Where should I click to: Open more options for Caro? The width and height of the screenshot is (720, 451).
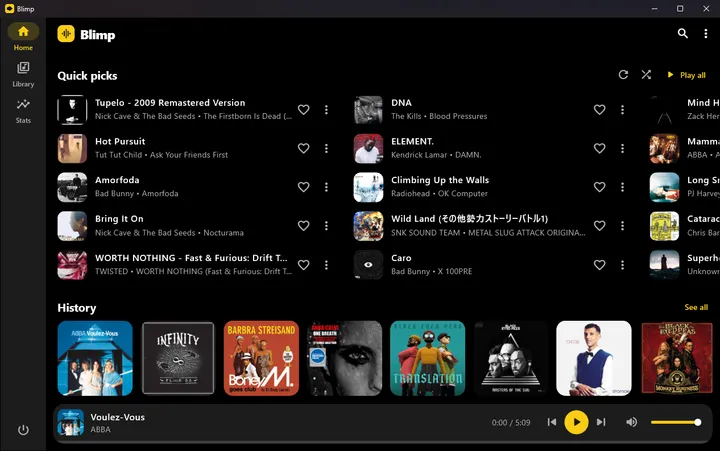click(x=623, y=265)
